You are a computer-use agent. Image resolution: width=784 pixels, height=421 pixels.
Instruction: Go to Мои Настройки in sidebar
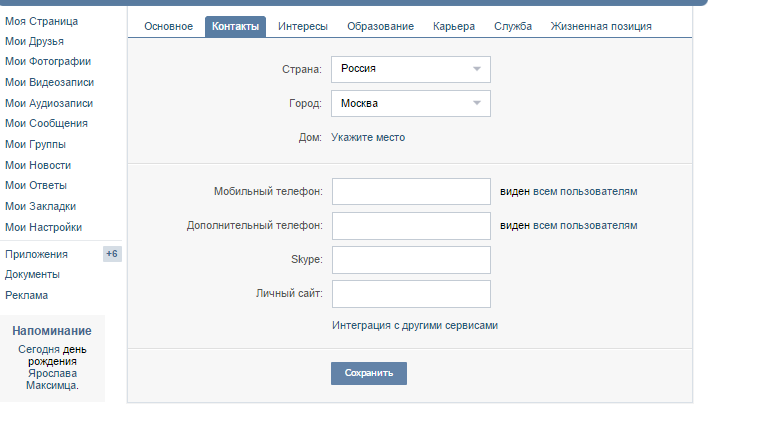point(44,228)
